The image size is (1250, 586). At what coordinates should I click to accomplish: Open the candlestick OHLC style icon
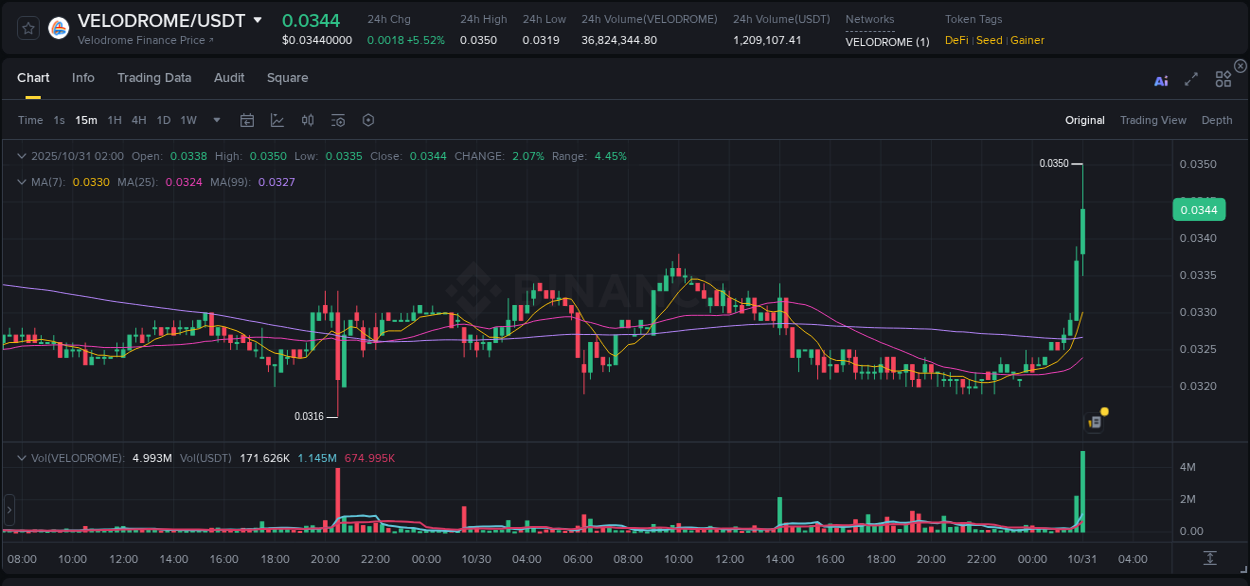click(x=308, y=120)
